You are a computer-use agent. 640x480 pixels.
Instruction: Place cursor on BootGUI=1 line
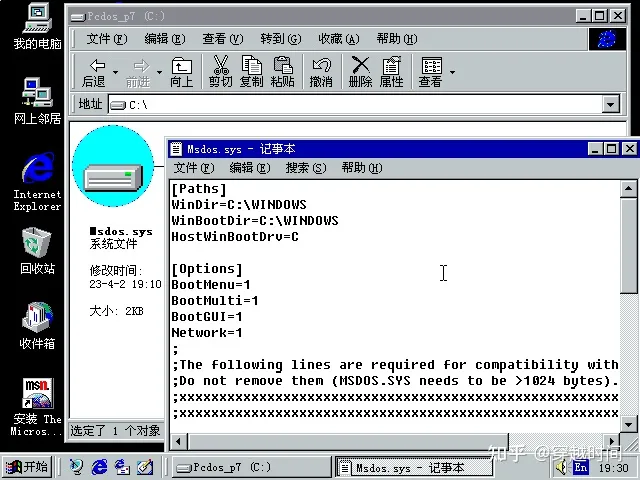coord(207,317)
